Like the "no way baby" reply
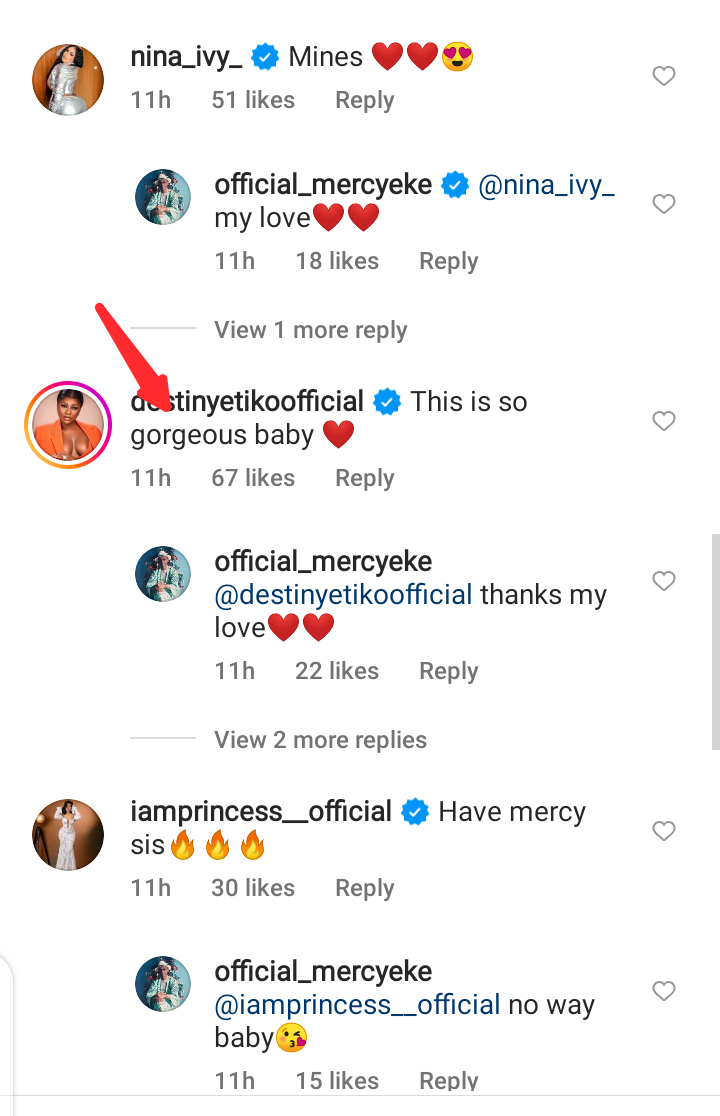720x1116 pixels. [x=664, y=991]
